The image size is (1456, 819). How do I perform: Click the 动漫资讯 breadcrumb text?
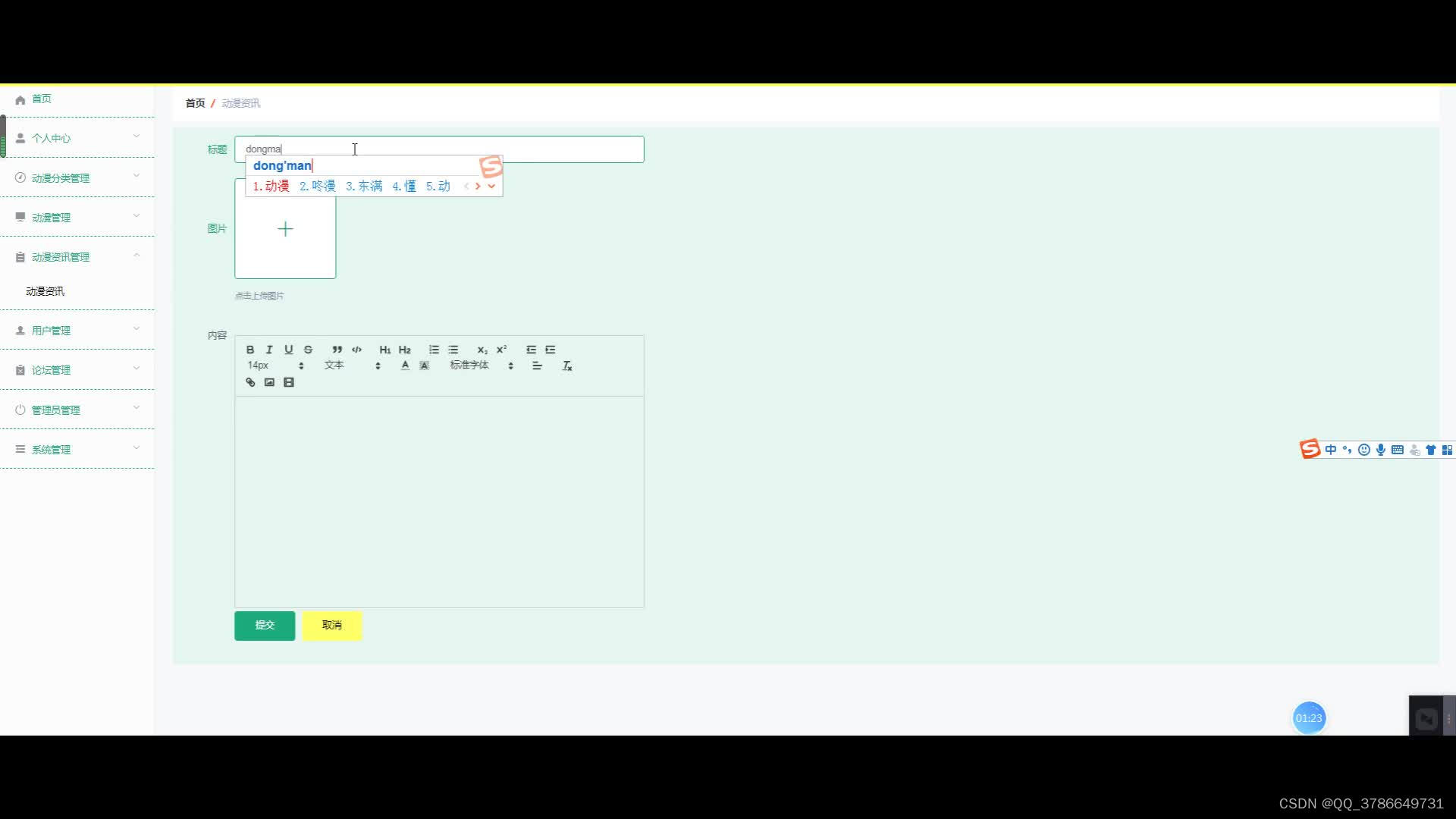(241, 103)
